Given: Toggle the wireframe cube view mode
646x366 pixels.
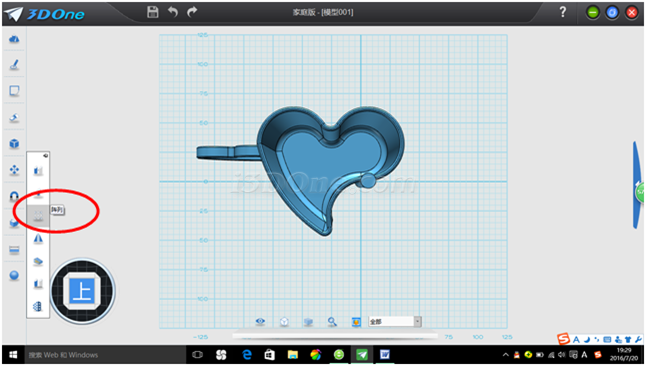Looking at the screenshot, I should (x=284, y=321).
